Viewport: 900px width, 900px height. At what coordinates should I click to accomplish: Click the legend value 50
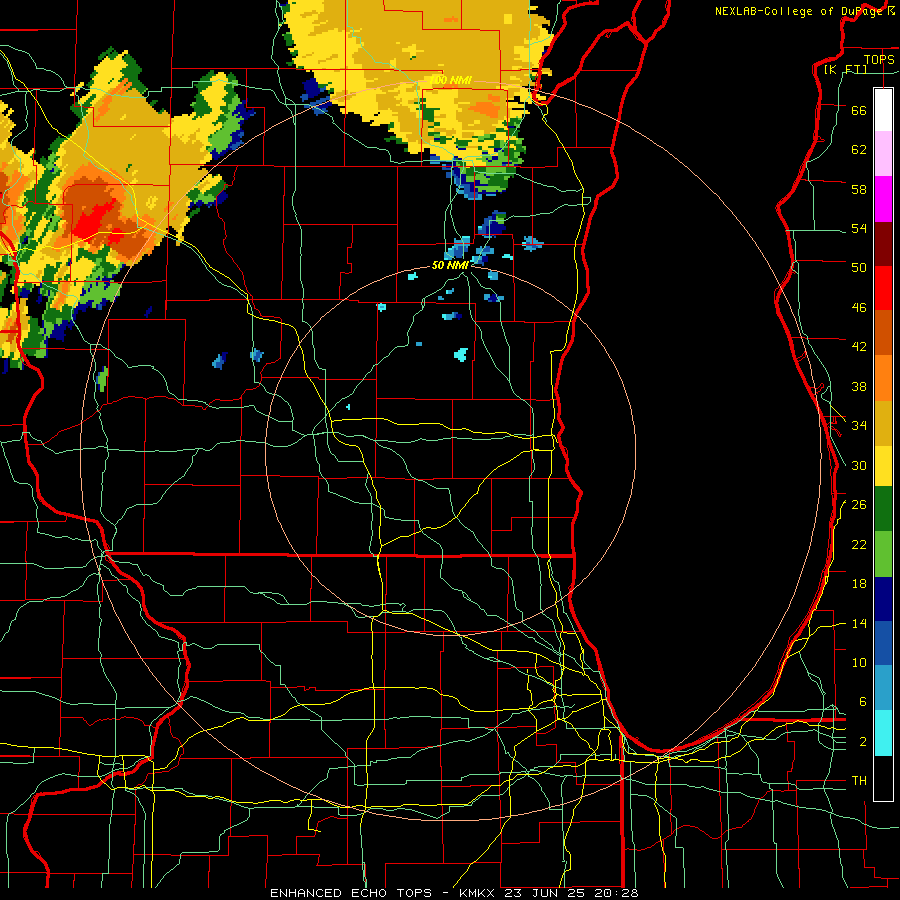tap(859, 268)
